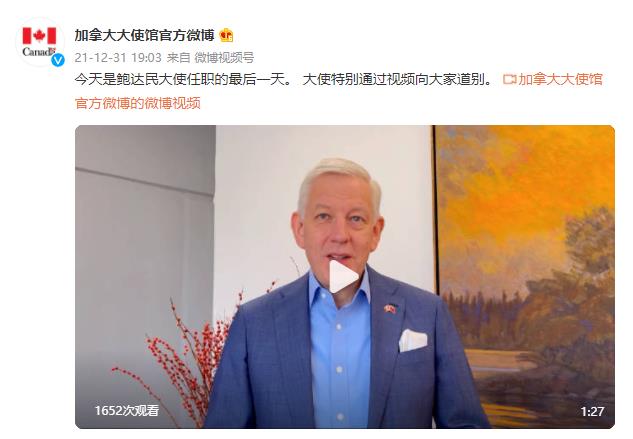This screenshot has height=439, width=633.
Task: Open the 加拿大大使馆官方微博 account name
Action: (x=144, y=36)
